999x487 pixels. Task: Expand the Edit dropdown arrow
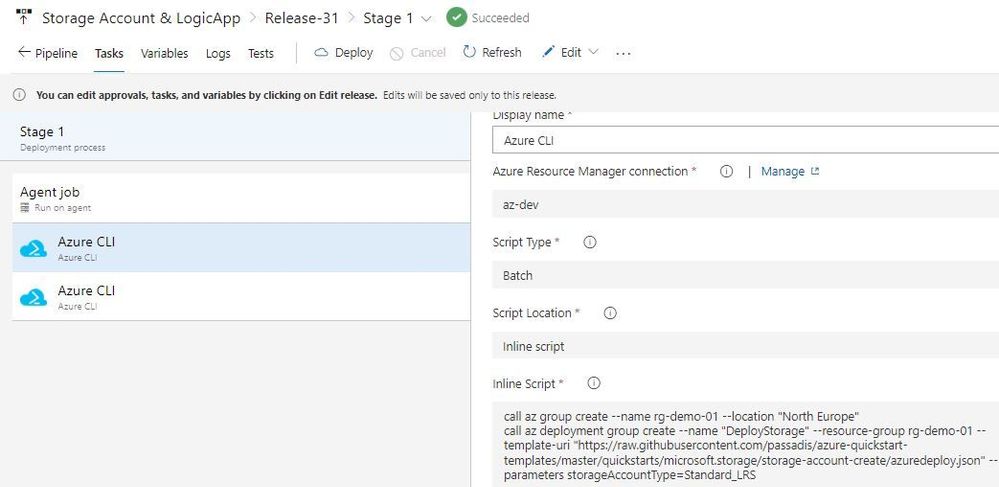click(594, 53)
